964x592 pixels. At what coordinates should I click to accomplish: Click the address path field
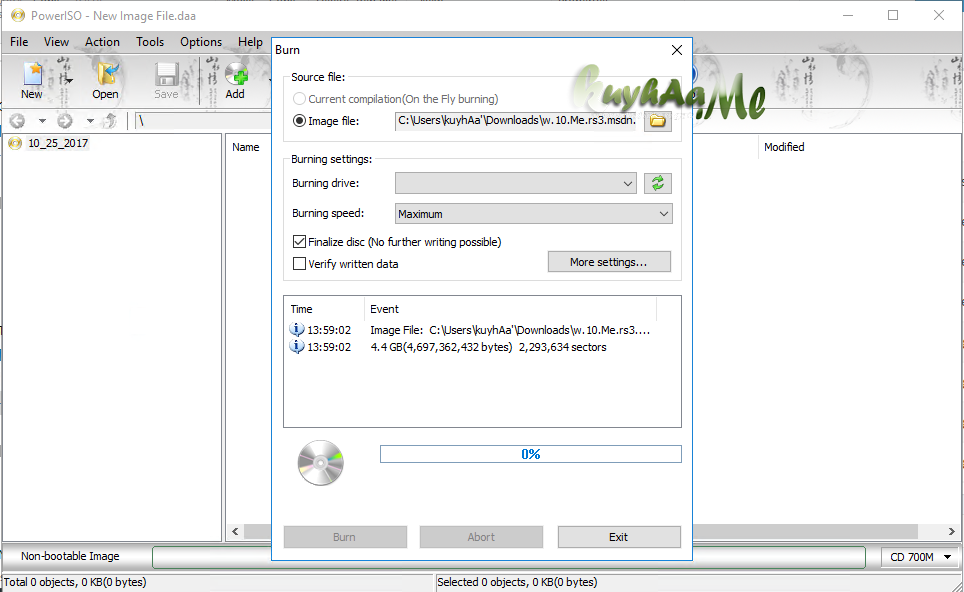[x=203, y=121]
